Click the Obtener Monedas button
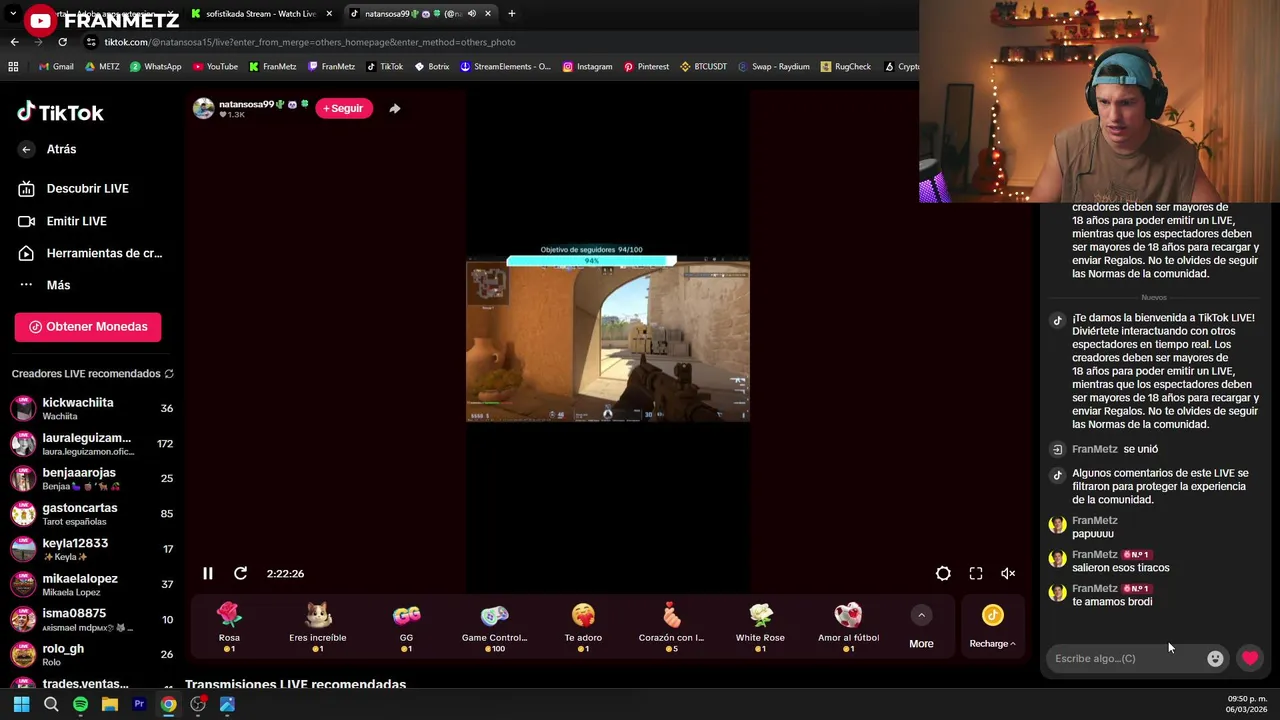 pos(88,327)
